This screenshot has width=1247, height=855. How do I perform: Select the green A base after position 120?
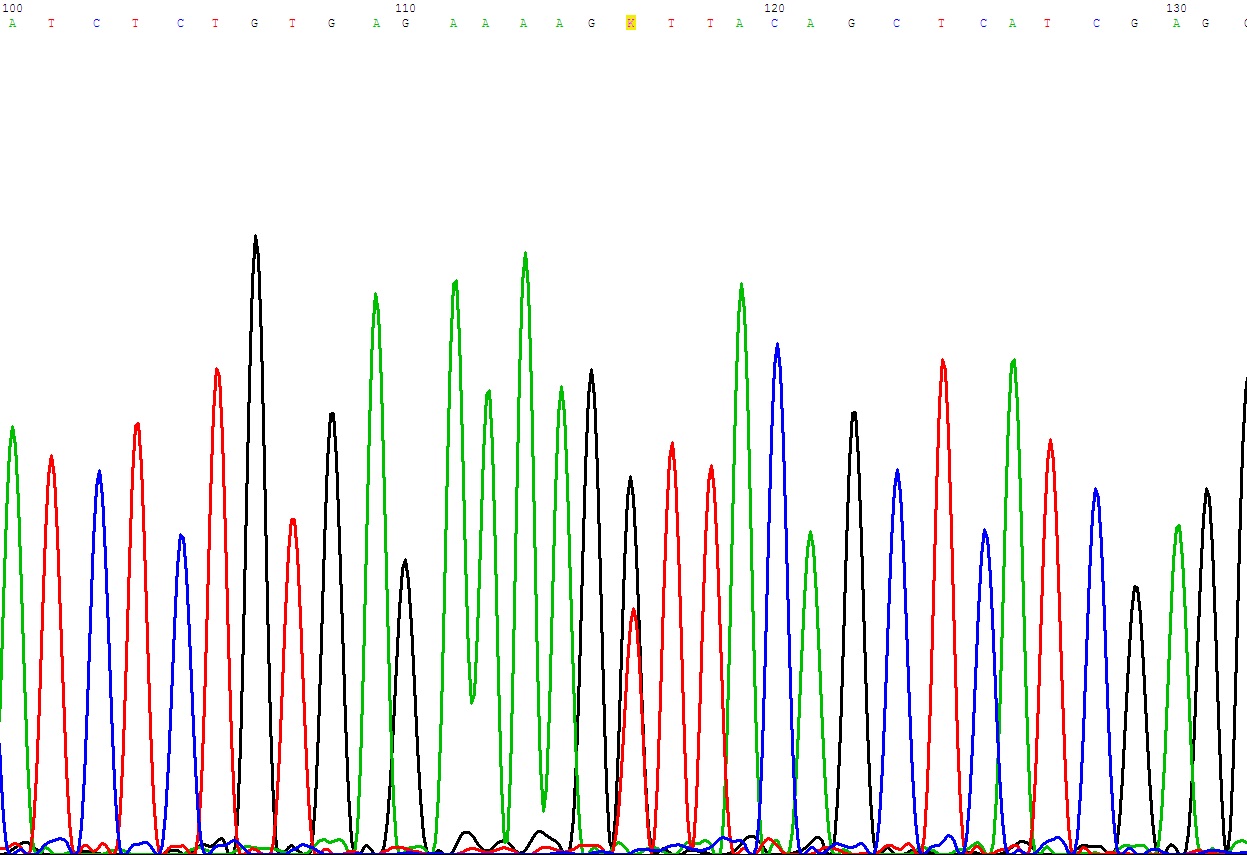(810, 23)
